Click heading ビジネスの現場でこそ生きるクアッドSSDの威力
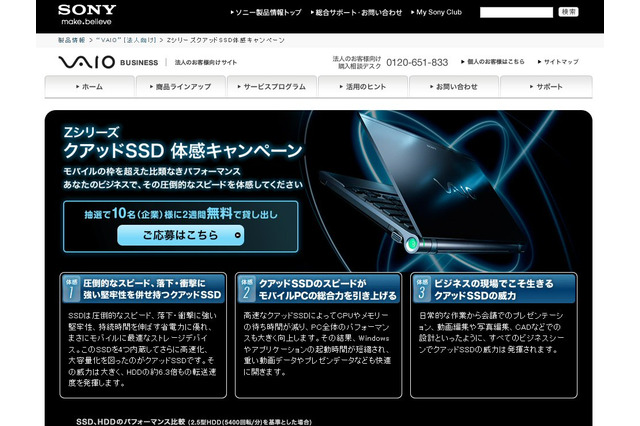640x426 pixels. tap(493, 289)
